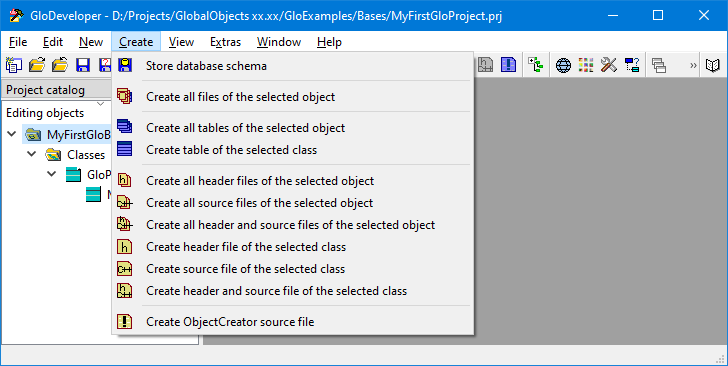The width and height of the screenshot is (728, 366).
Task: Collapse the Classes folder node
Action: coord(32,154)
